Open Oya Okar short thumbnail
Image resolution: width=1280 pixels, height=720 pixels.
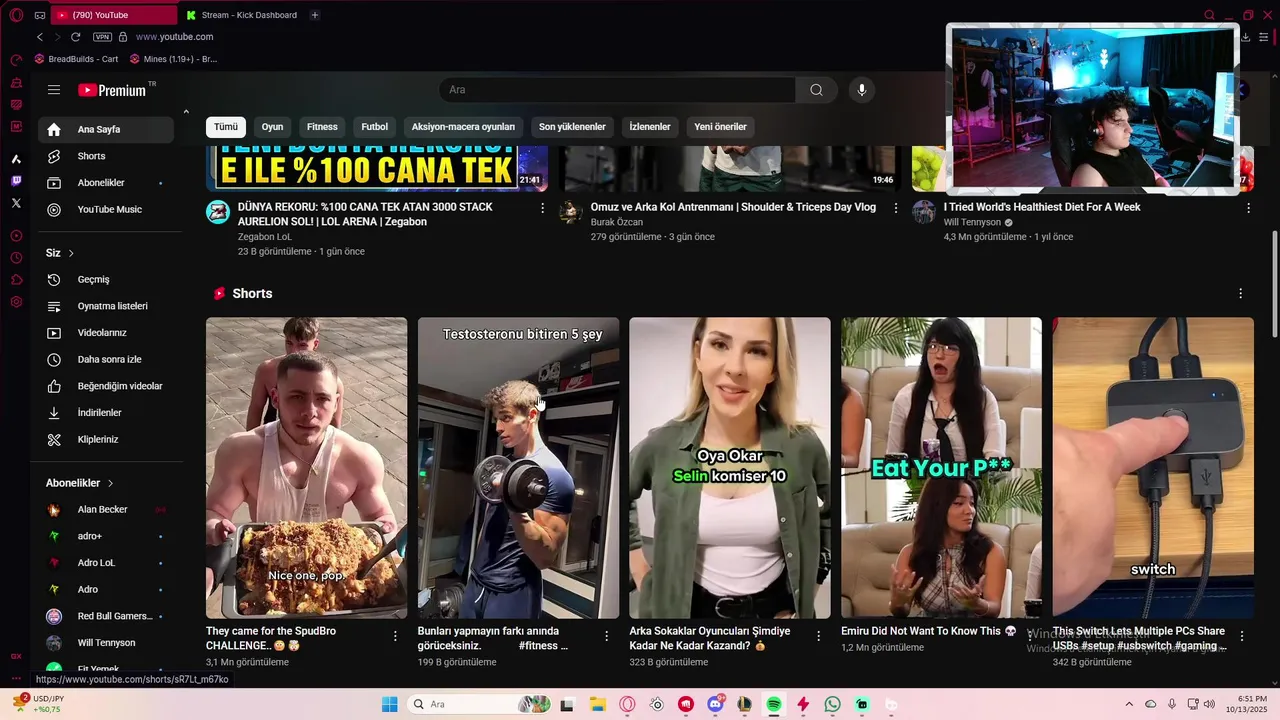(x=730, y=468)
